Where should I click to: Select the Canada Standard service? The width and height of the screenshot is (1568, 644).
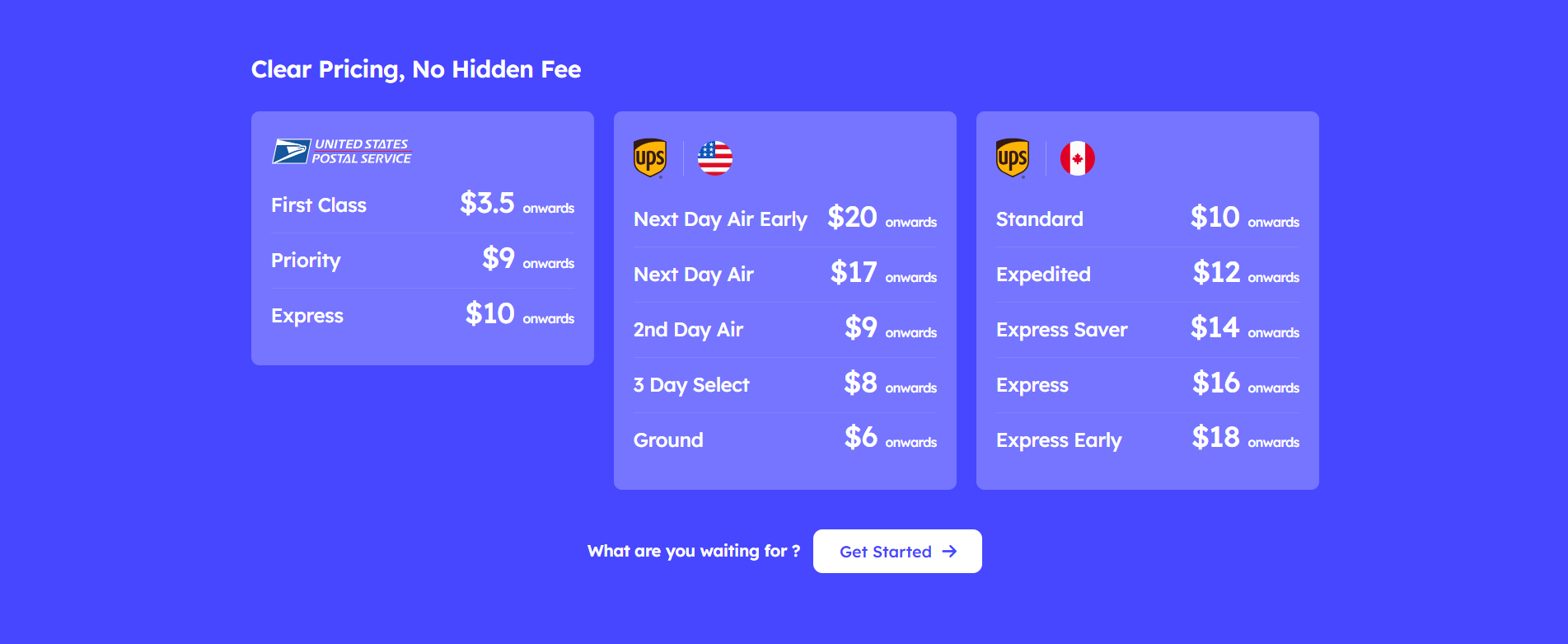1040,219
